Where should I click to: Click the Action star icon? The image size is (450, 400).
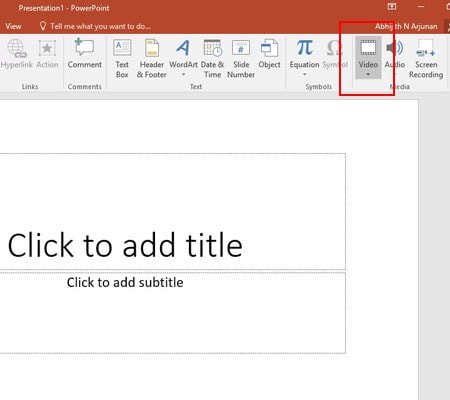coord(47,48)
